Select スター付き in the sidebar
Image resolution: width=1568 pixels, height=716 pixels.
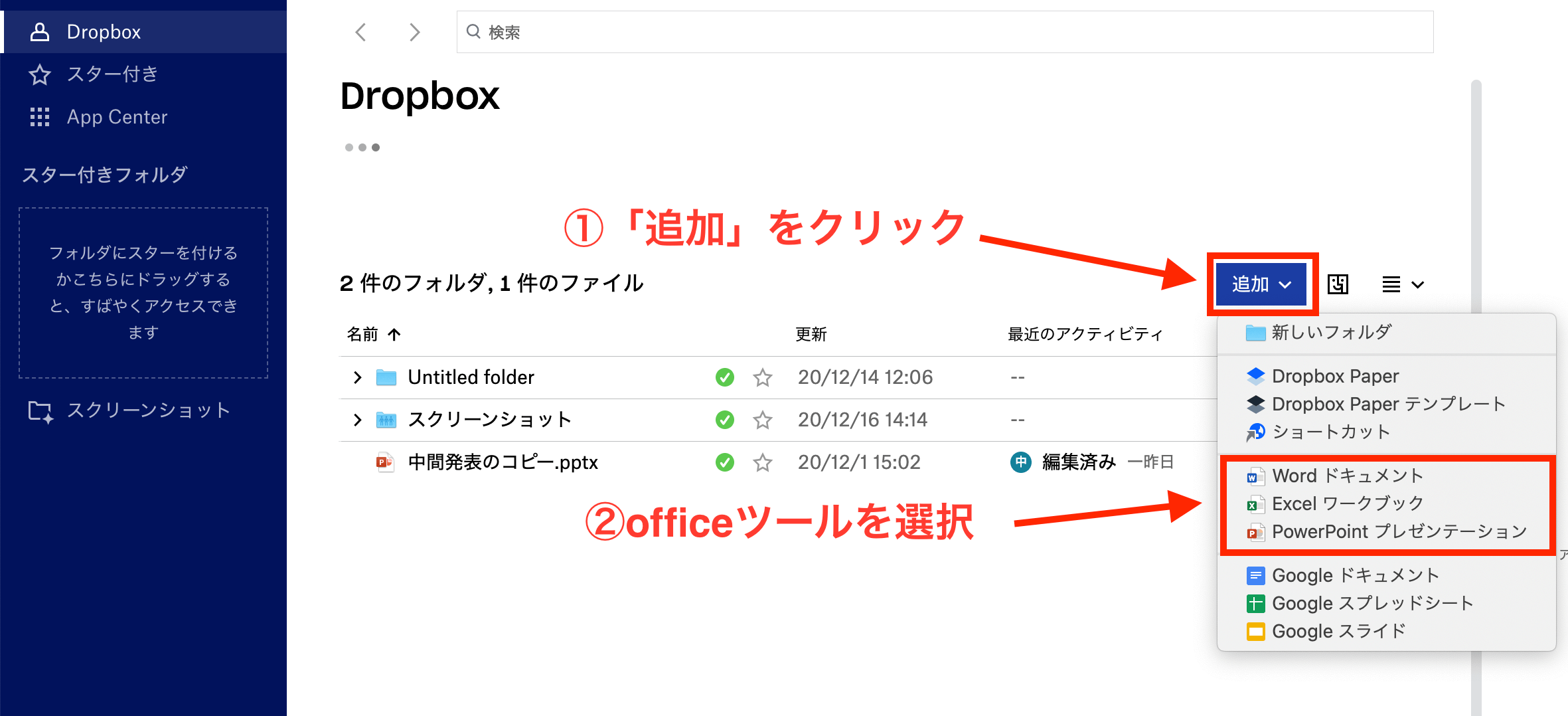(x=112, y=74)
